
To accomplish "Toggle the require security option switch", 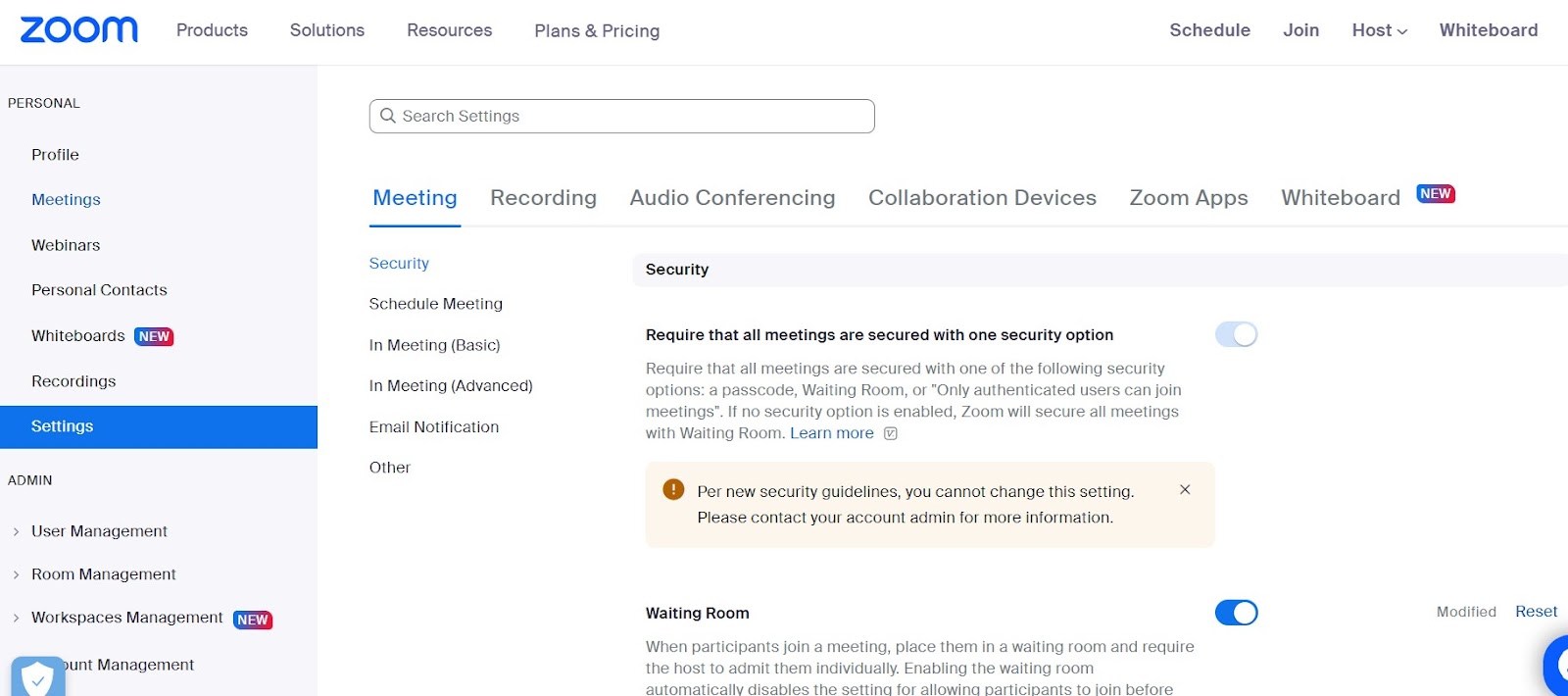I will pyautogui.click(x=1236, y=334).
